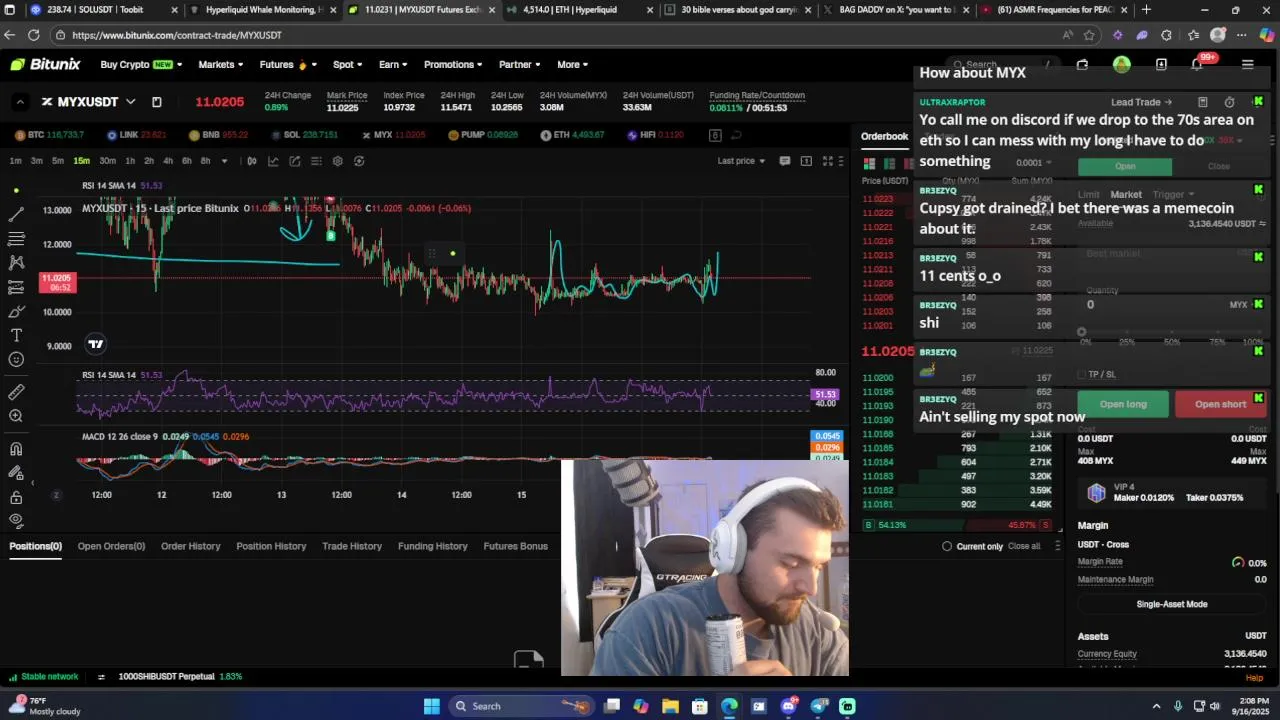Switch to Order History tab
The height and width of the screenshot is (720, 1280).
click(x=190, y=546)
